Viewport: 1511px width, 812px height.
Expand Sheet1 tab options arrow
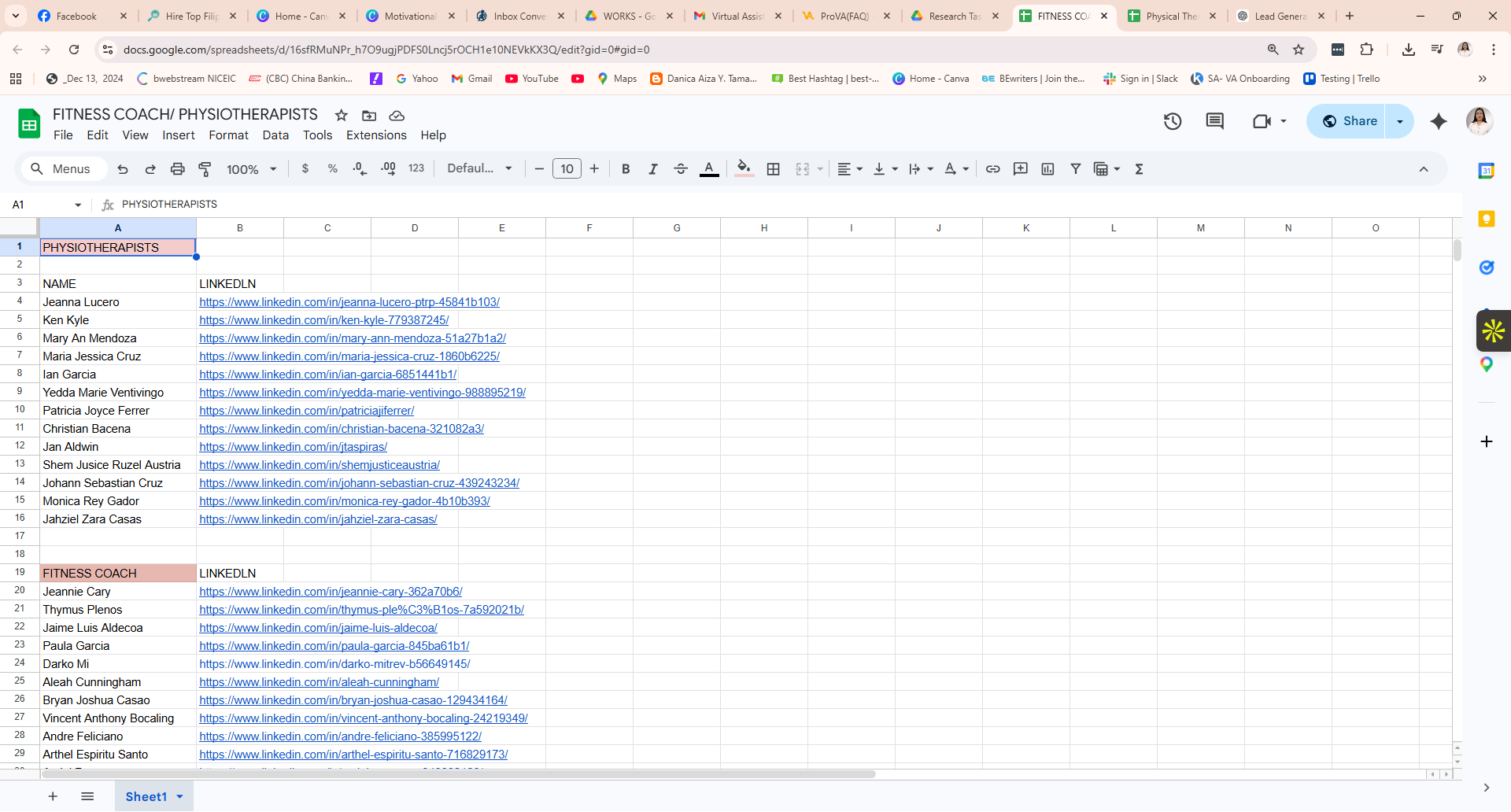180,796
